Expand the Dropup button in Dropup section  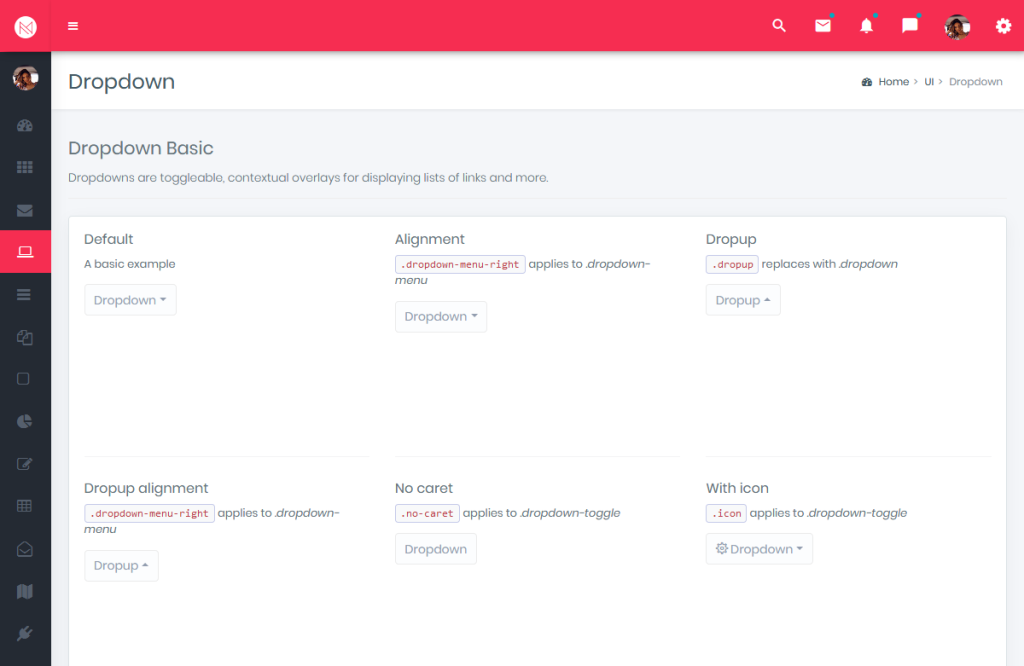(x=743, y=300)
